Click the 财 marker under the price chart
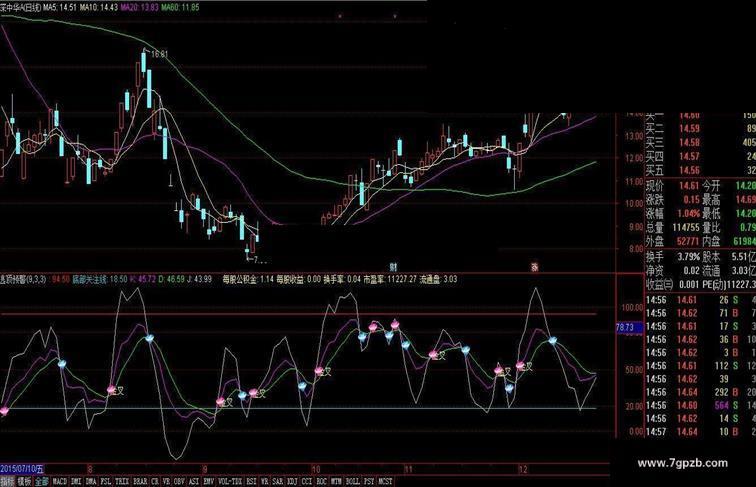The image size is (756, 487). (x=393, y=267)
